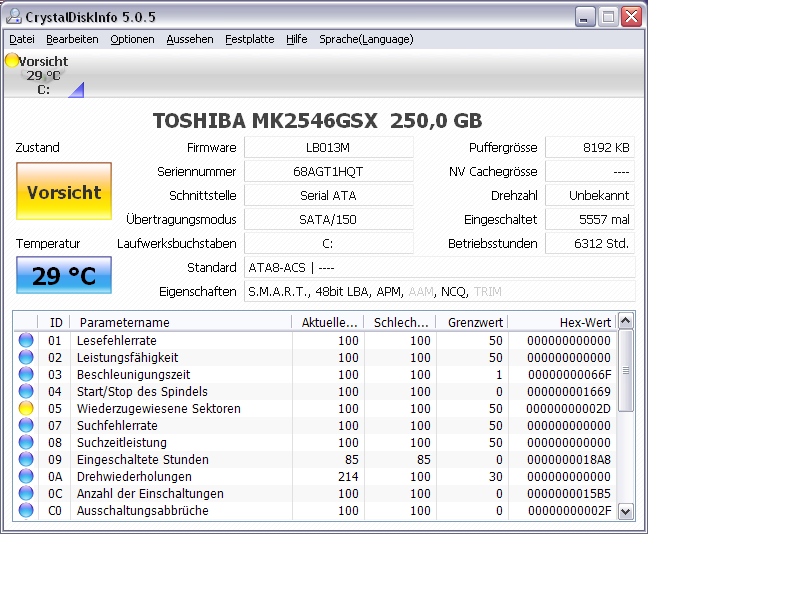Click the Firmware field LB013M
Image resolution: width=800 pixels, height=600 pixels.
pos(329,147)
